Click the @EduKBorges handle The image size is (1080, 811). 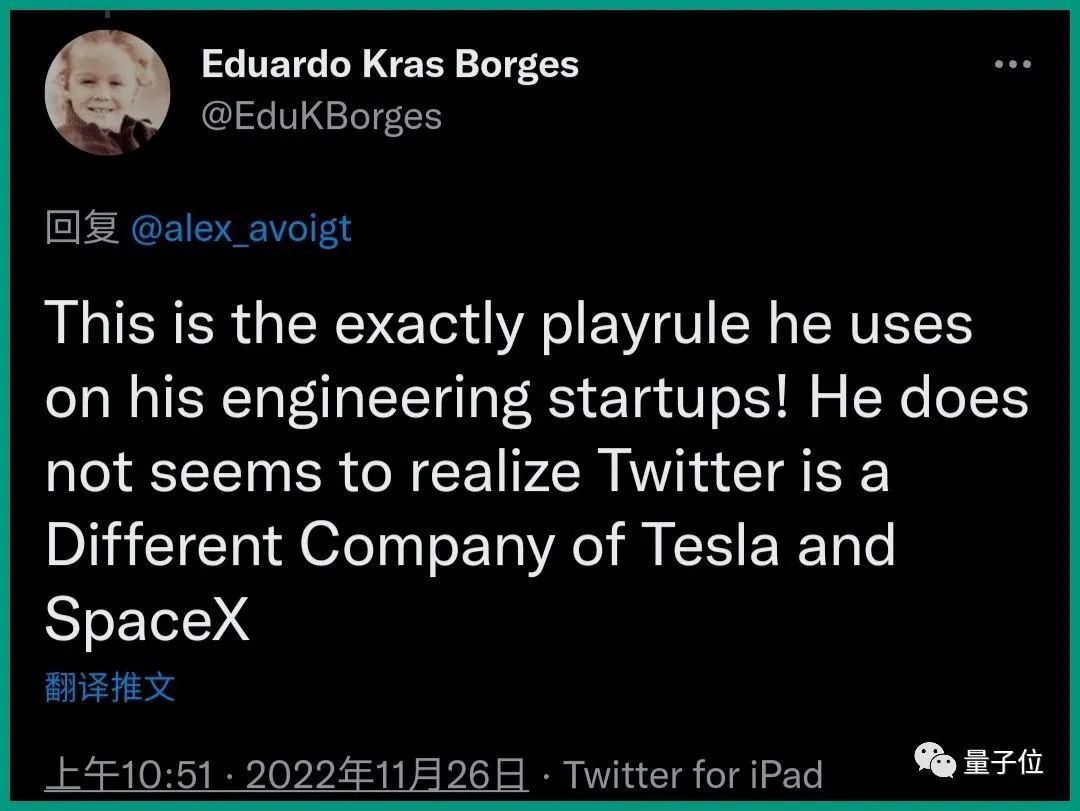pyautogui.click(x=321, y=116)
